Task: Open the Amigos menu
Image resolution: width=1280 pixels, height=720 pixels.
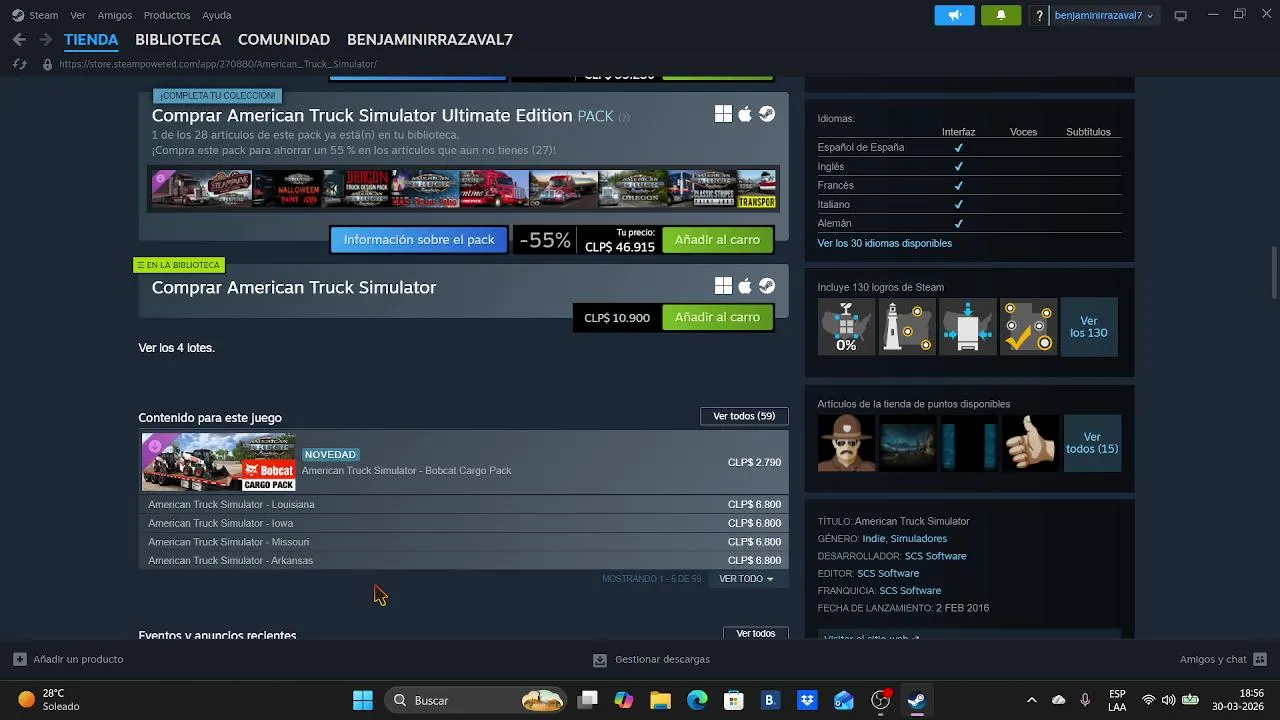Action: [115, 15]
